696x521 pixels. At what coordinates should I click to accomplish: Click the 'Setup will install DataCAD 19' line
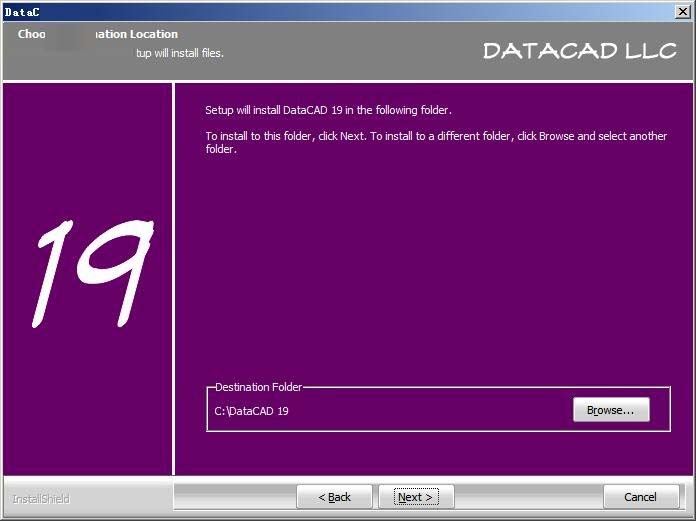pyautogui.click(x=328, y=110)
